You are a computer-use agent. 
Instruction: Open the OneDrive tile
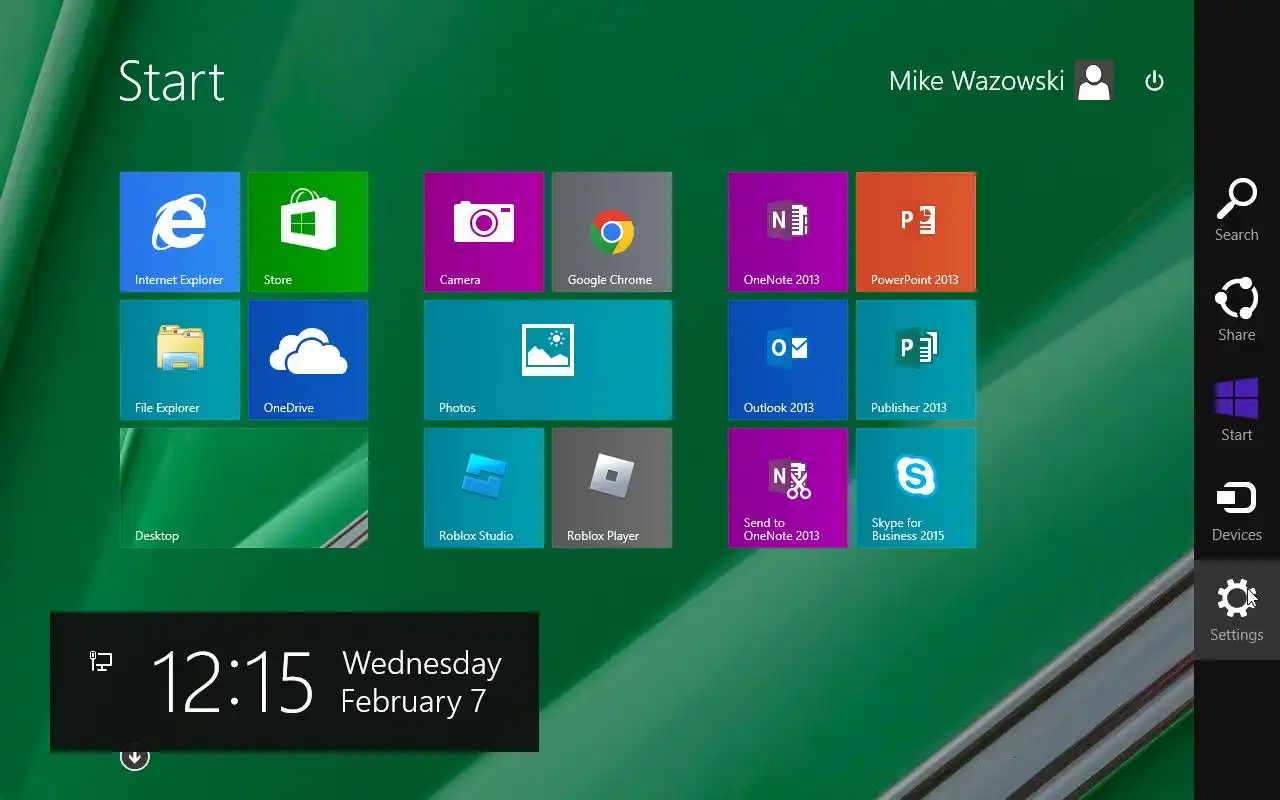click(308, 360)
